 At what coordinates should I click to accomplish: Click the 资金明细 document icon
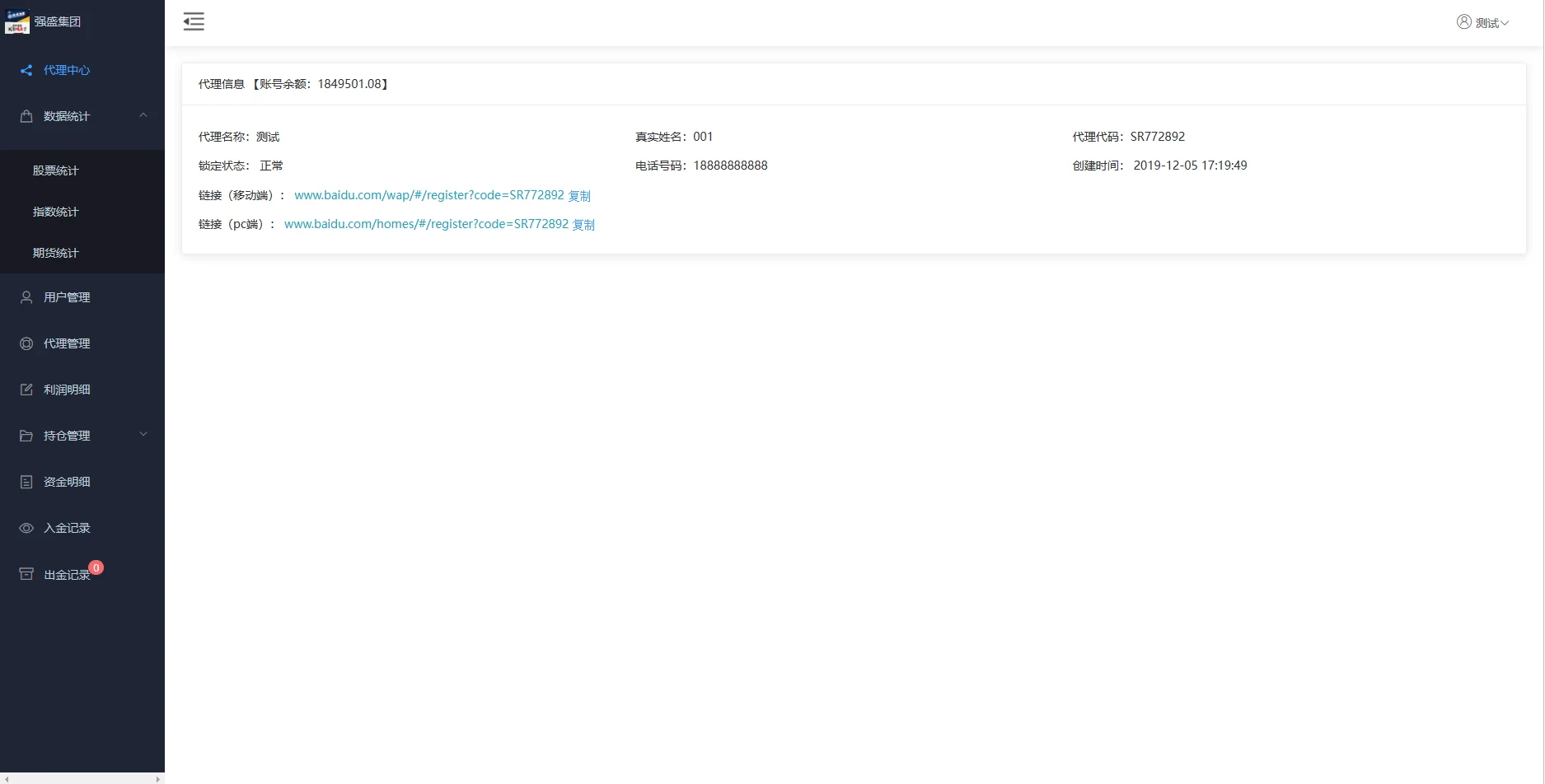coord(26,482)
